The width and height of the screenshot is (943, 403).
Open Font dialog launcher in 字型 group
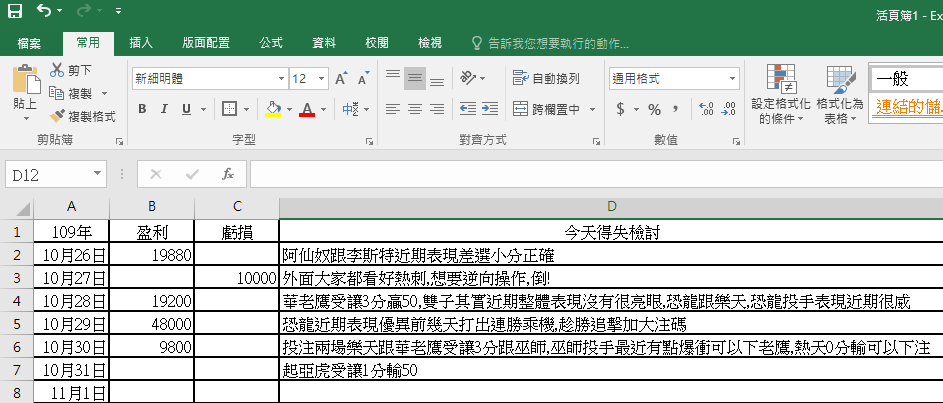[369, 141]
